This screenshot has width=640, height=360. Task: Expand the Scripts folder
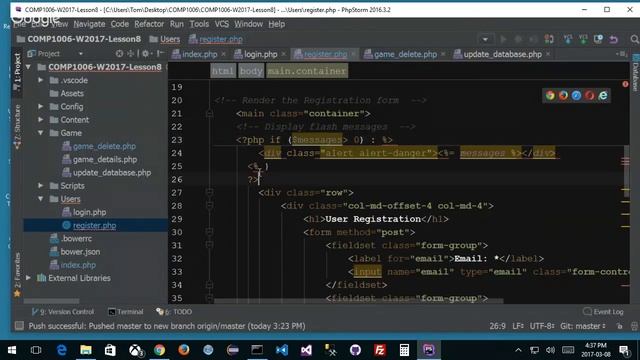click(41, 185)
